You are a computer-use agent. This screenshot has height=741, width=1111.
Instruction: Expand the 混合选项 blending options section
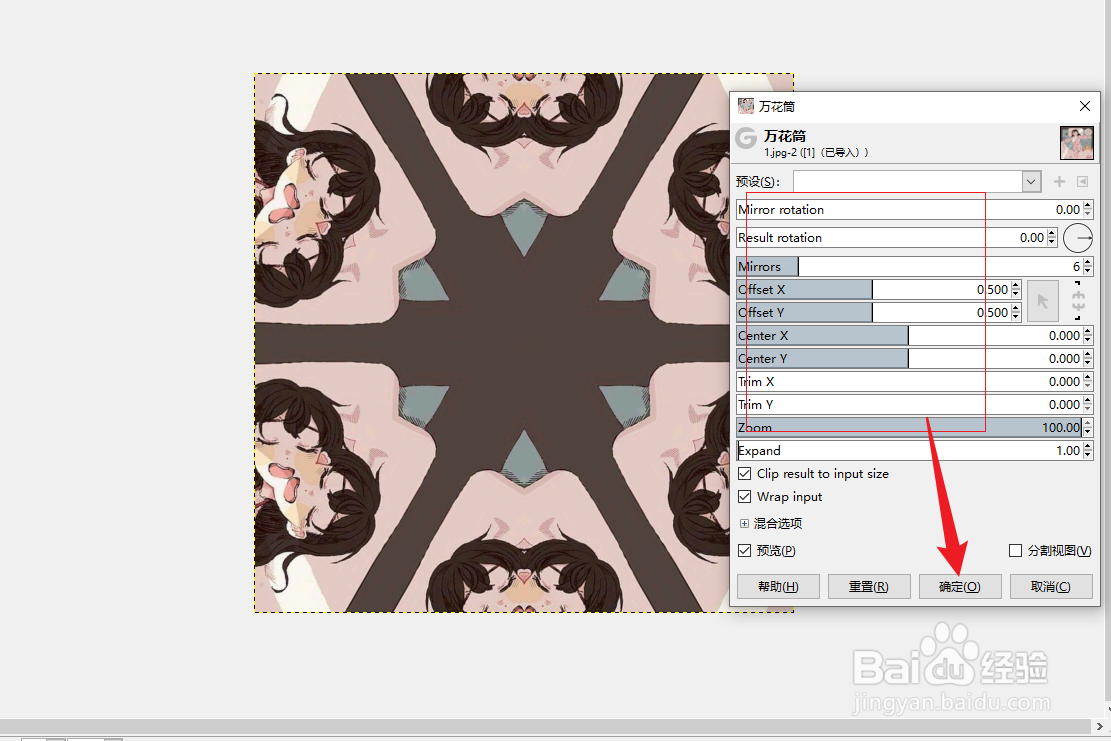pos(744,524)
